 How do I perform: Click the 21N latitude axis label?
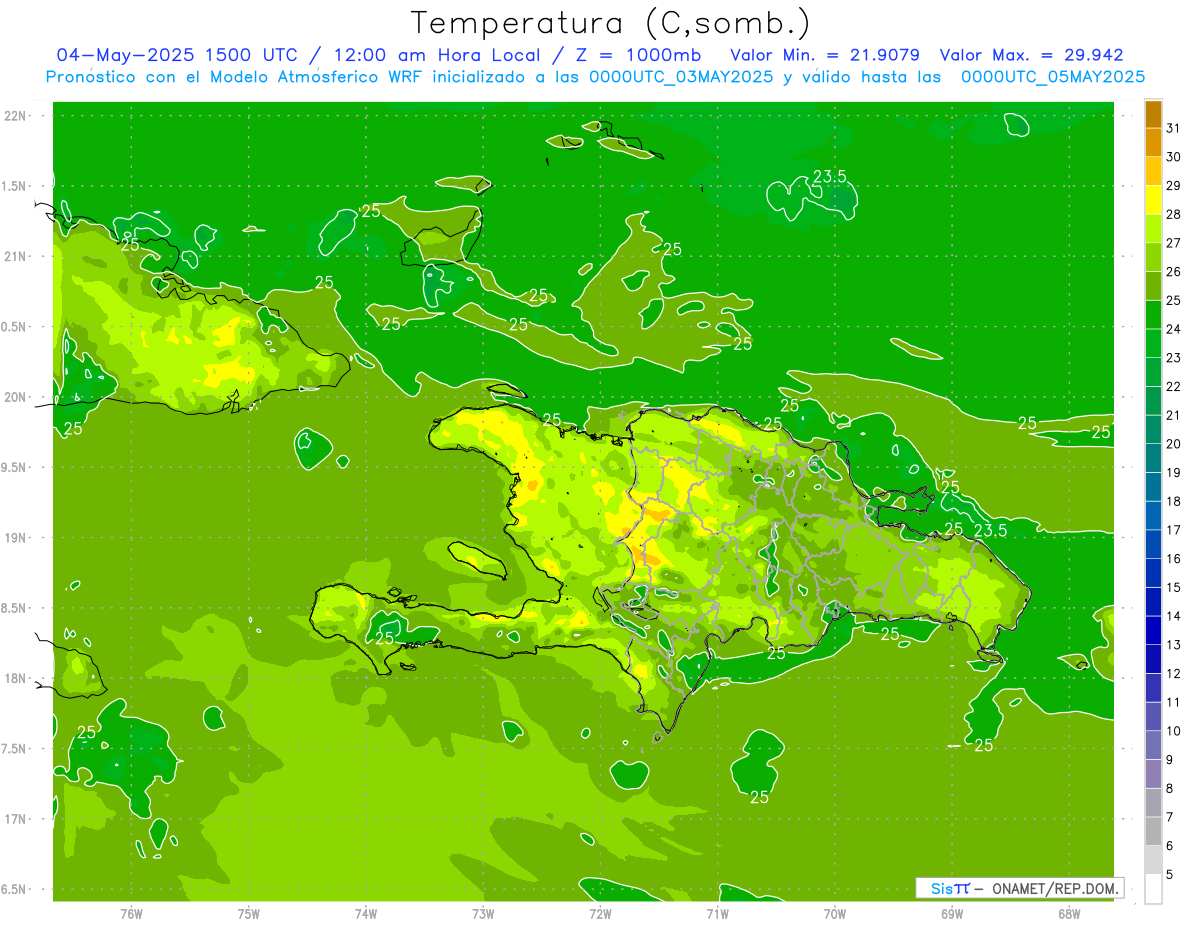click(x=15, y=256)
